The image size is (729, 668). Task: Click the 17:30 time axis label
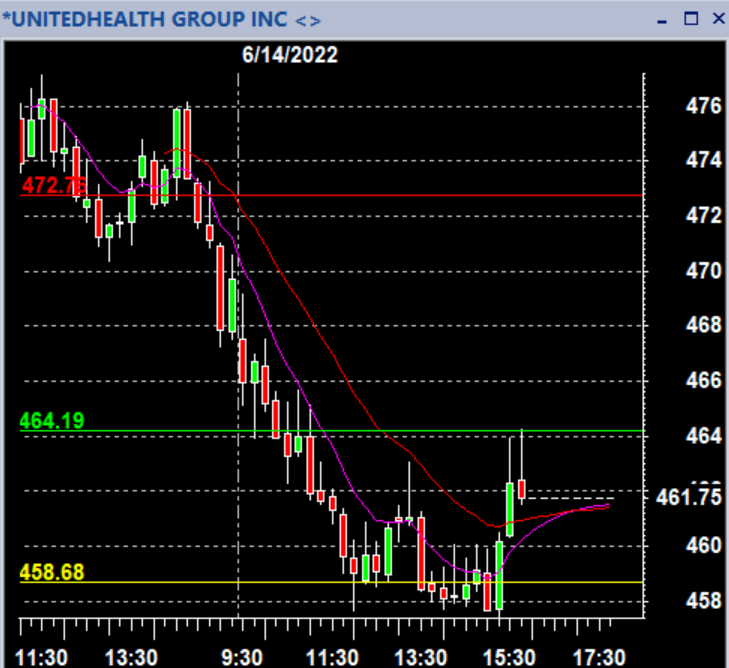point(599,658)
